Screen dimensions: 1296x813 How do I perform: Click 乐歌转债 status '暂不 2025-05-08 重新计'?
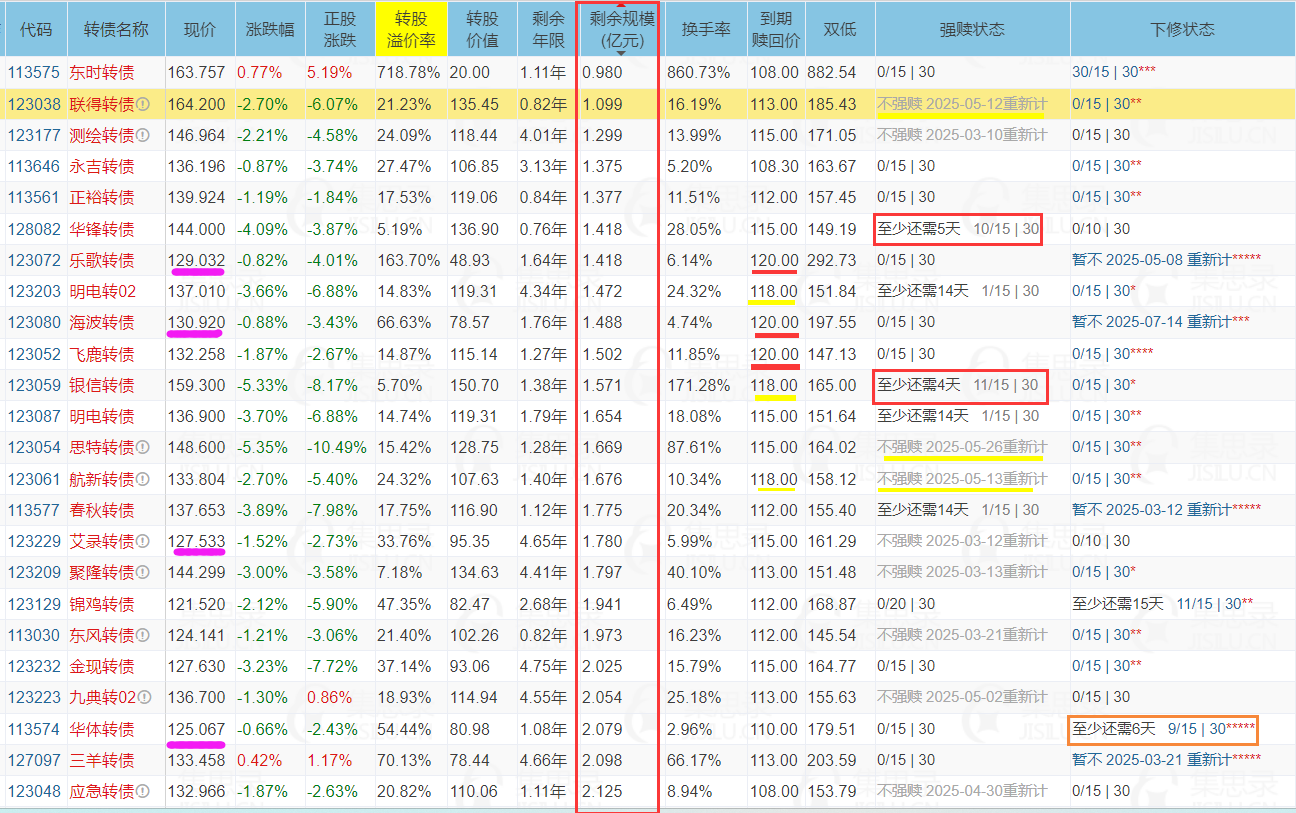click(x=1166, y=260)
